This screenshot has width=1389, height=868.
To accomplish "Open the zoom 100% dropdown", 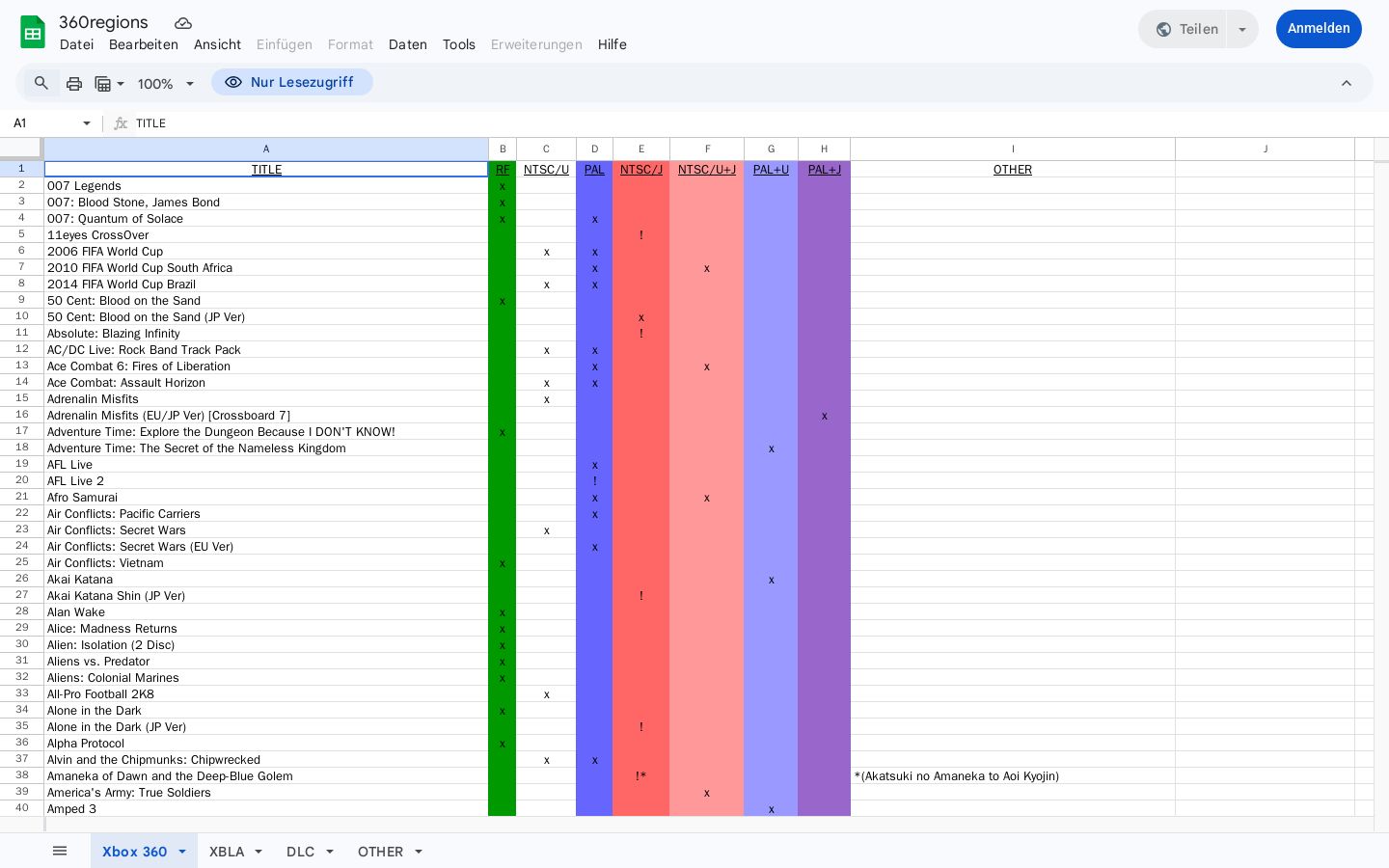I will coord(166,84).
